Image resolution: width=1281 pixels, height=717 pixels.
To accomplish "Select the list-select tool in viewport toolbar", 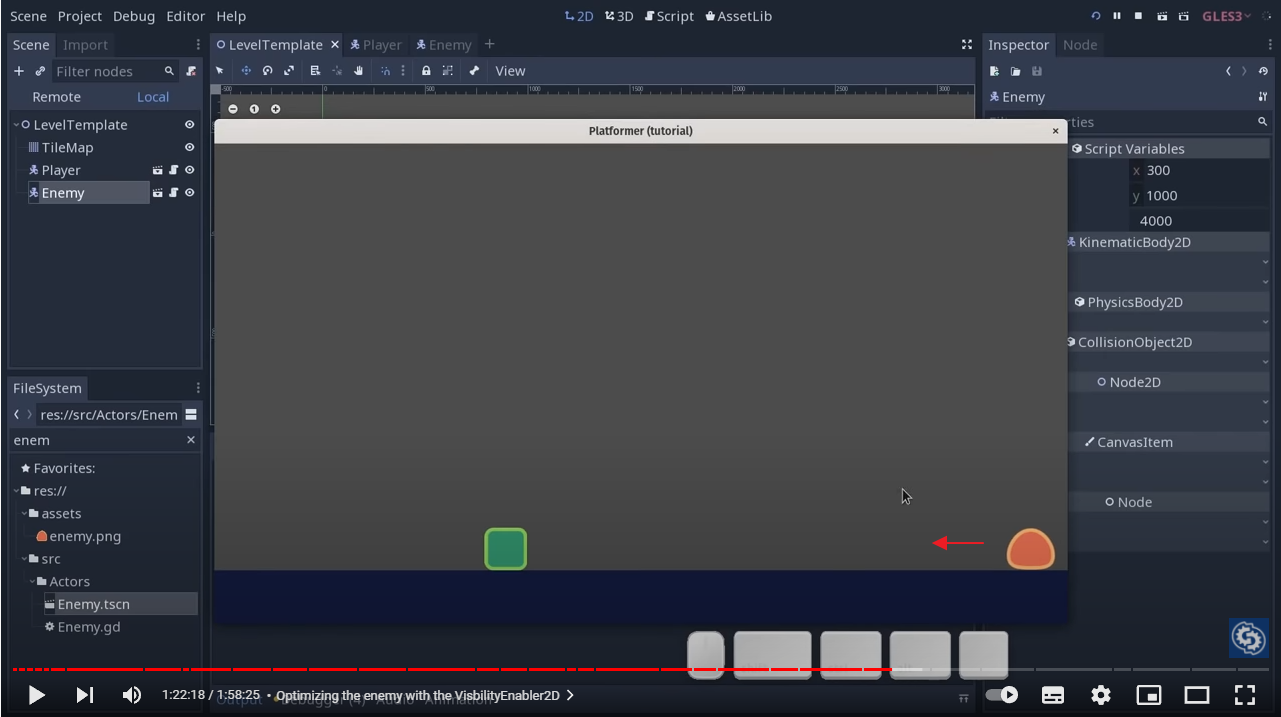I will pos(315,71).
